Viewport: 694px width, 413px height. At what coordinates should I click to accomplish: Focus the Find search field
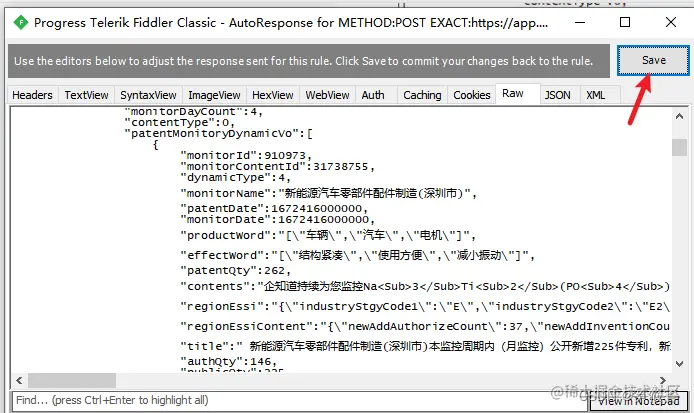[x=299, y=401]
